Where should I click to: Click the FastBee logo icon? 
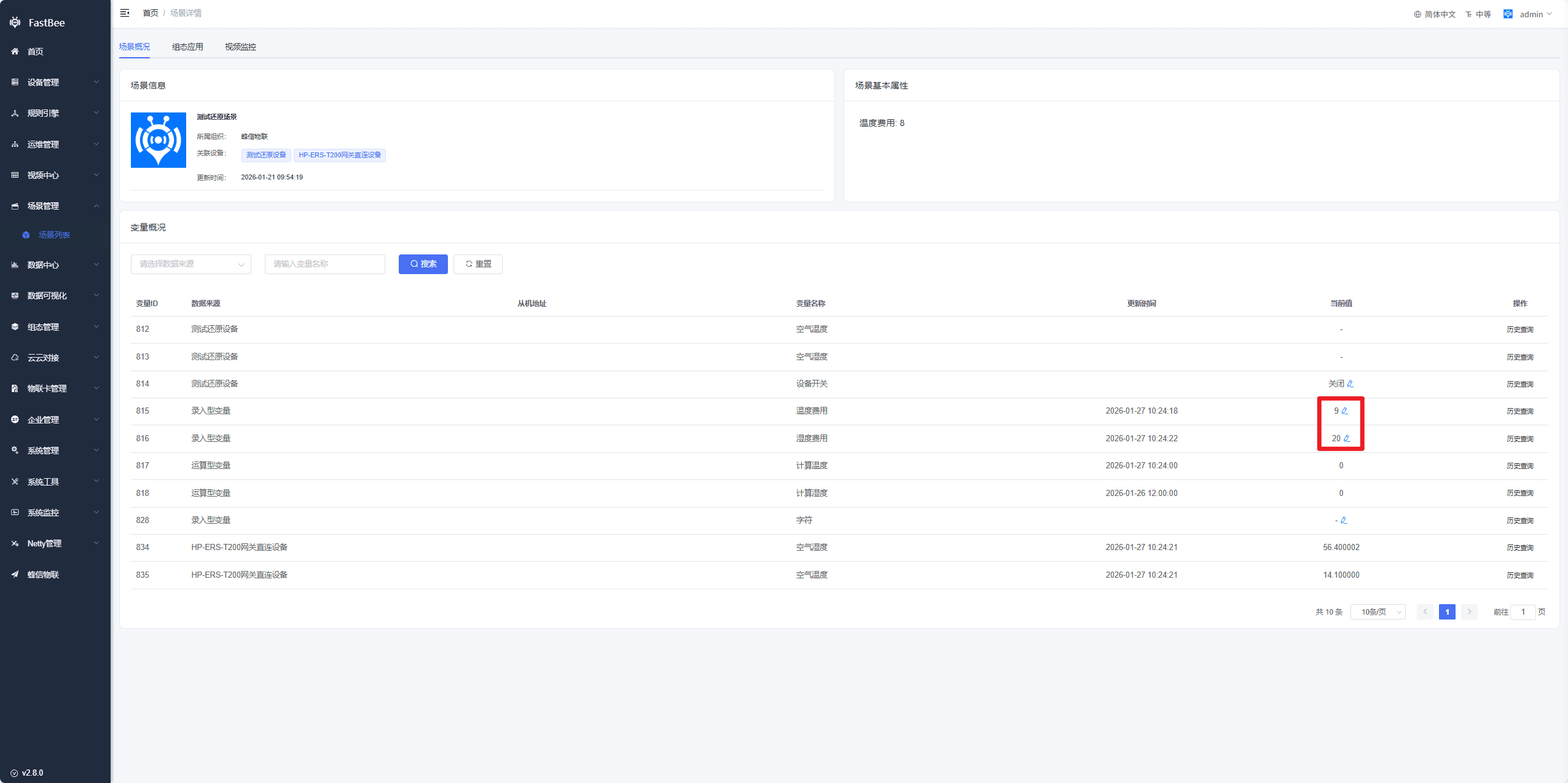pos(15,23)
